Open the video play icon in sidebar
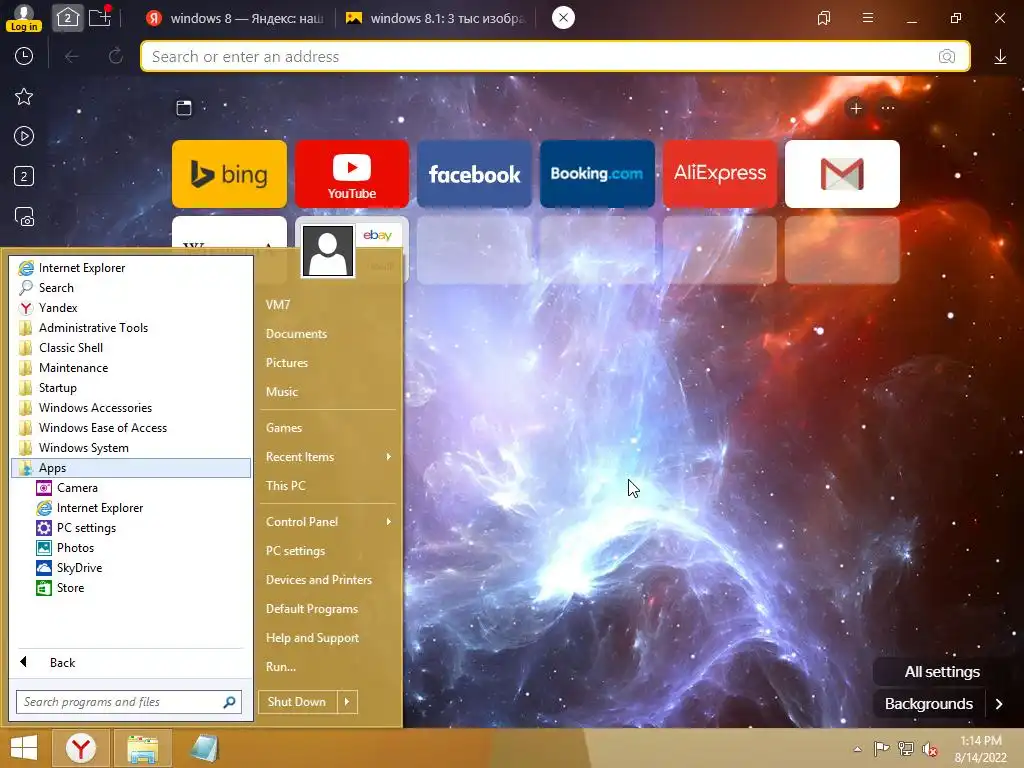Screen dimensions: 1024x768 (24, 136)
